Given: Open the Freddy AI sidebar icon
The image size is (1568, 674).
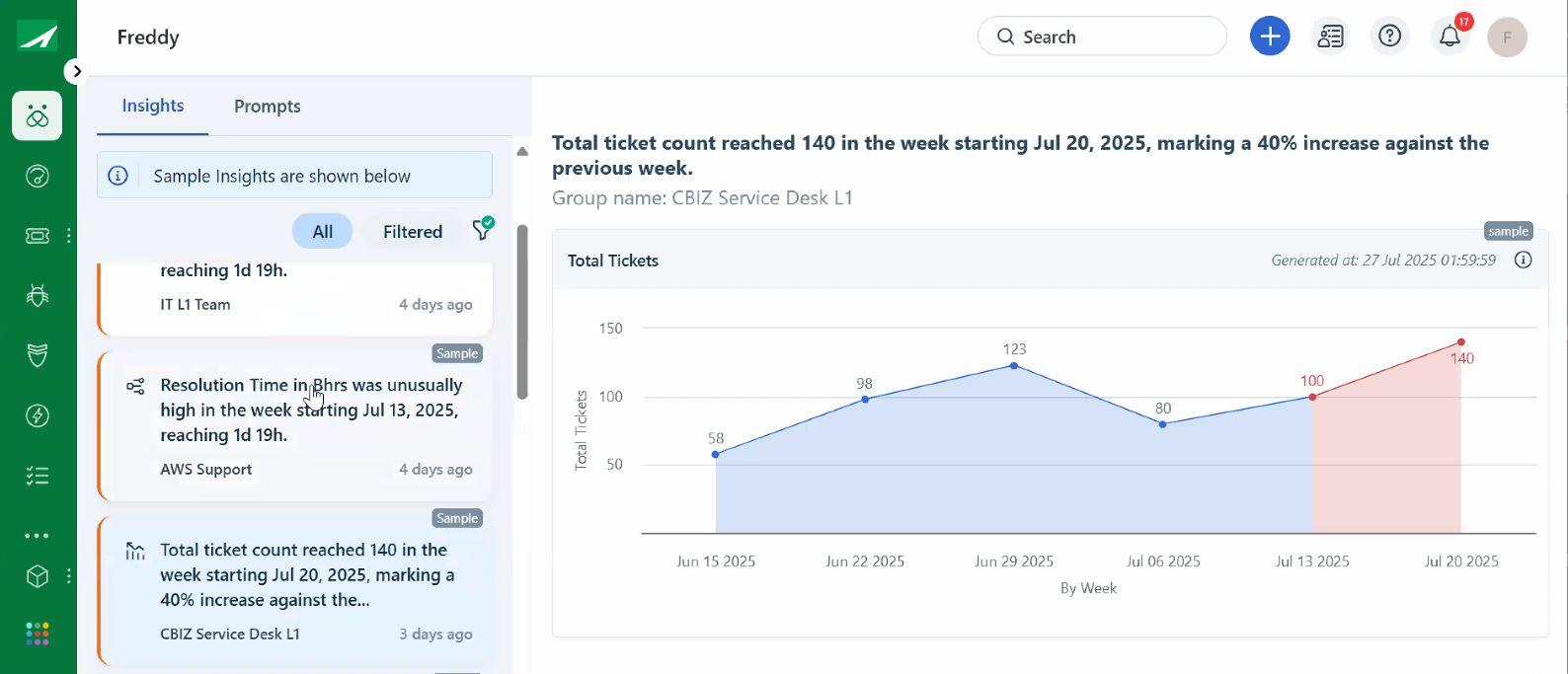Looking at the screenshot, I should (38, 116).
